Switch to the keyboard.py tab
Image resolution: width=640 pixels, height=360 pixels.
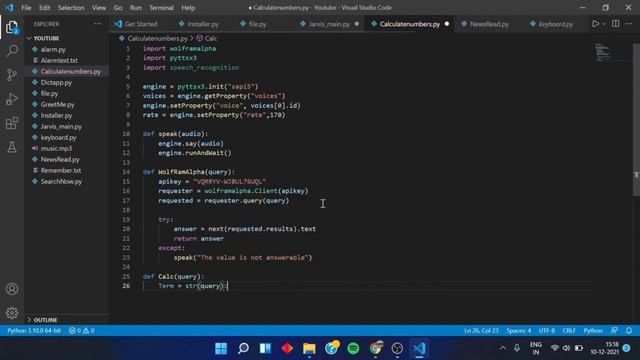click(556, 24)
